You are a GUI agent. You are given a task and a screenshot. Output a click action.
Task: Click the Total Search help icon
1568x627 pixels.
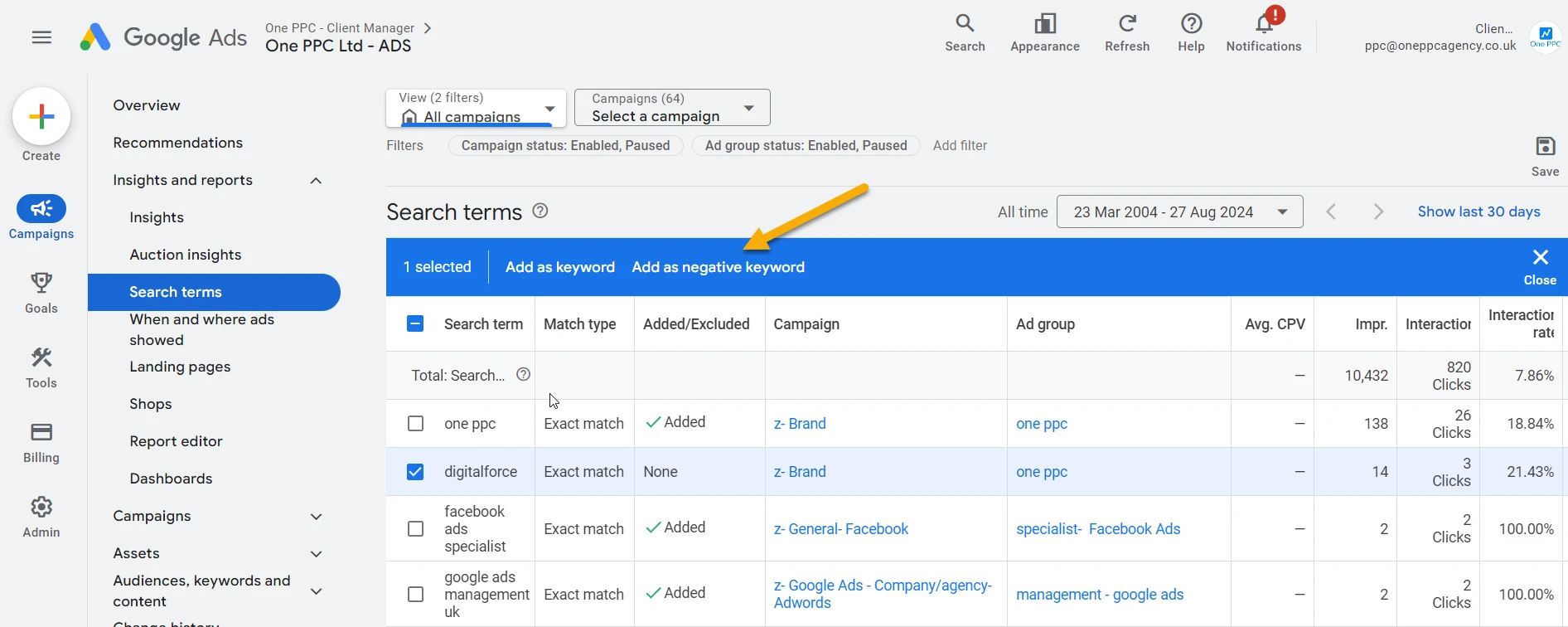523,374
